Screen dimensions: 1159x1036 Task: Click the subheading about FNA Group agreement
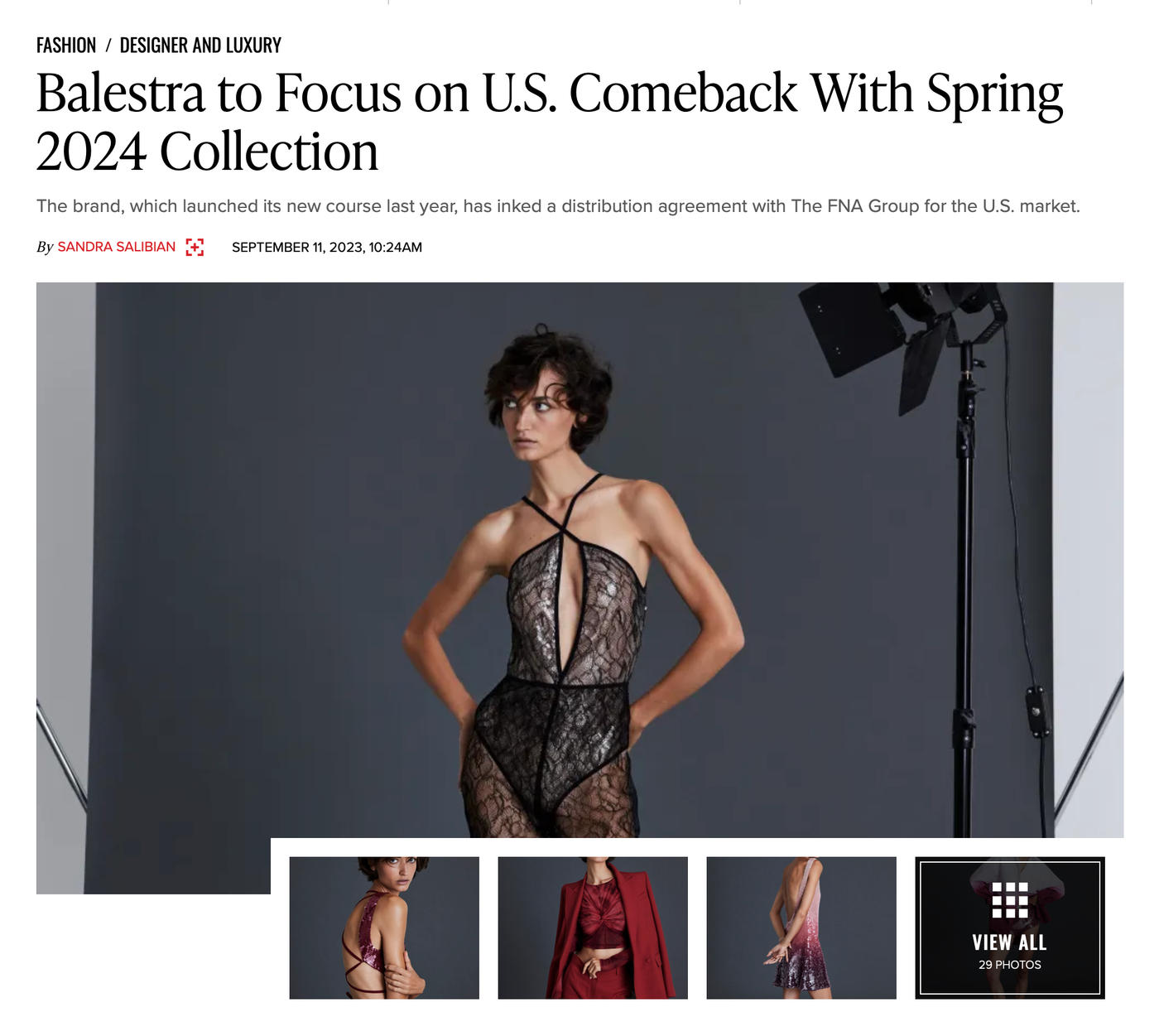coord(558,206)
